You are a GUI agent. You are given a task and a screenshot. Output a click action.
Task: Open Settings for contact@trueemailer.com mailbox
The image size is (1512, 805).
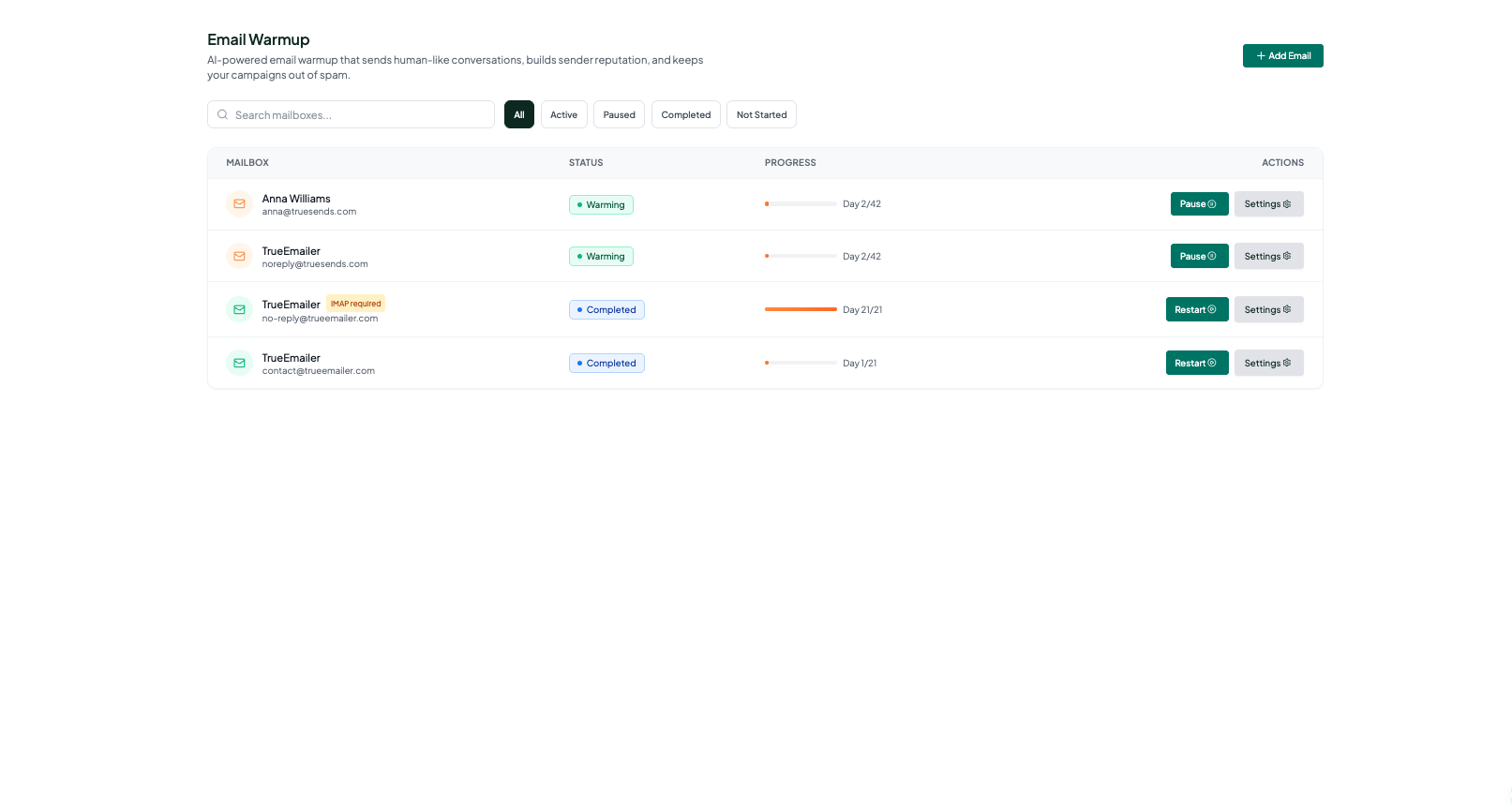pyautogui.click(x=1268, y=364)
